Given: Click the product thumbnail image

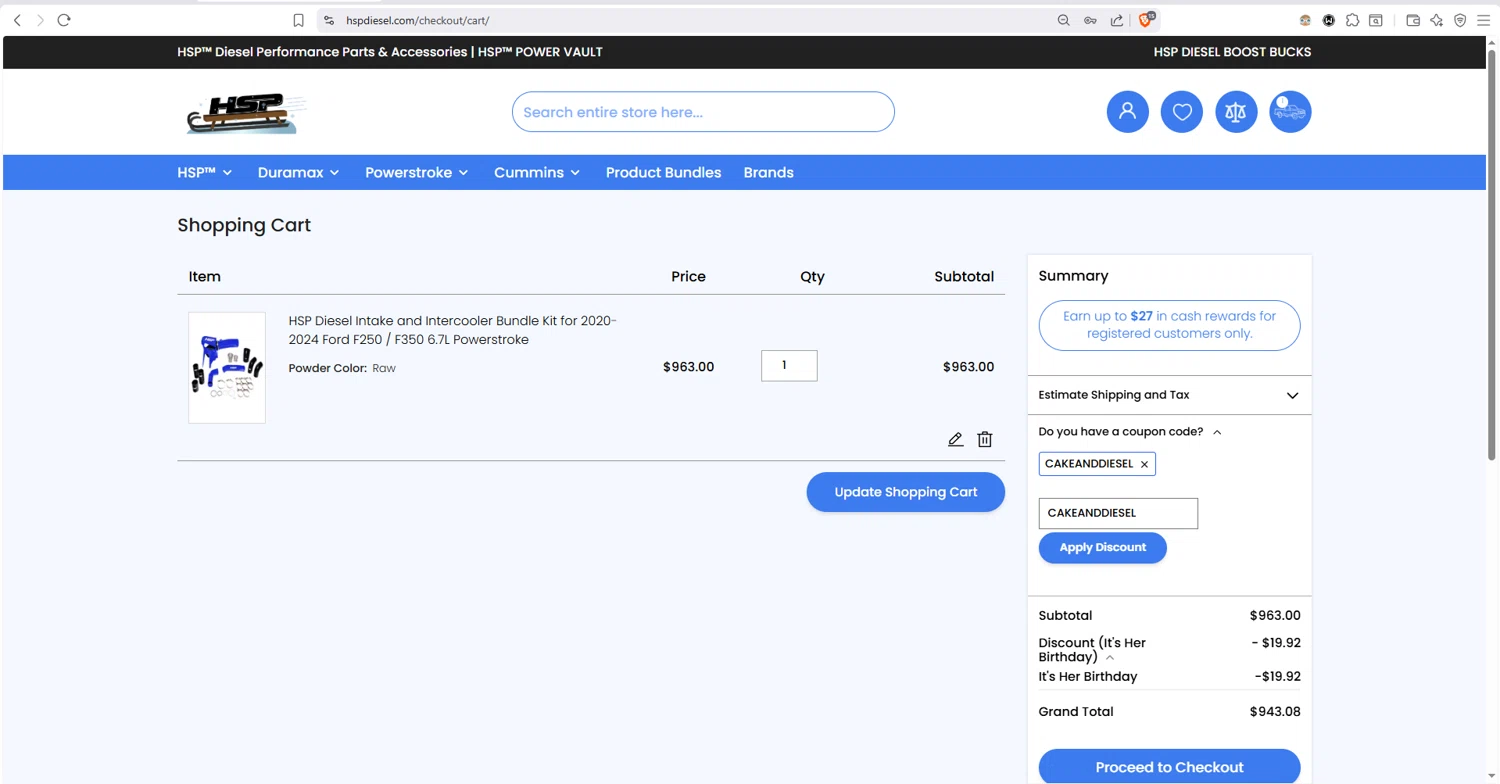Looking at the screenshot, I should [x=227, y=367].
